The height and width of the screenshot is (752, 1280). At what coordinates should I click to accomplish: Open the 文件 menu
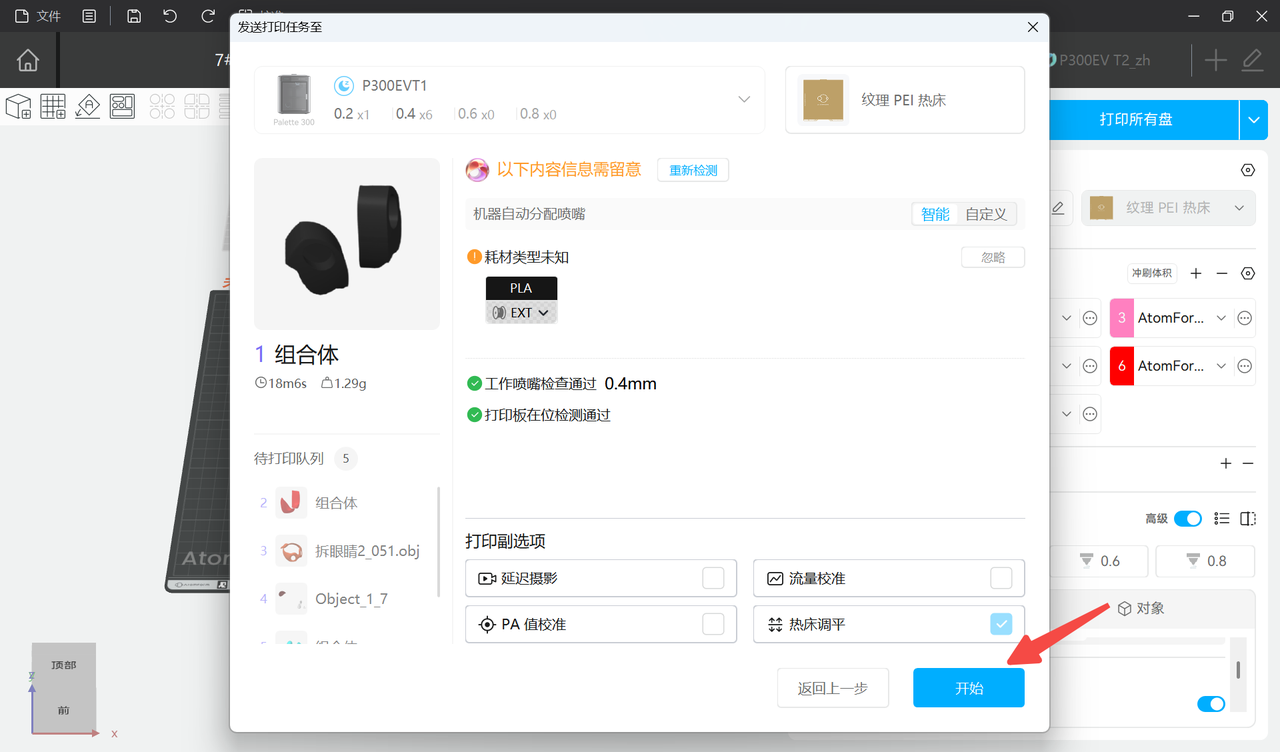pyautogui.click(x=38, y=16)
